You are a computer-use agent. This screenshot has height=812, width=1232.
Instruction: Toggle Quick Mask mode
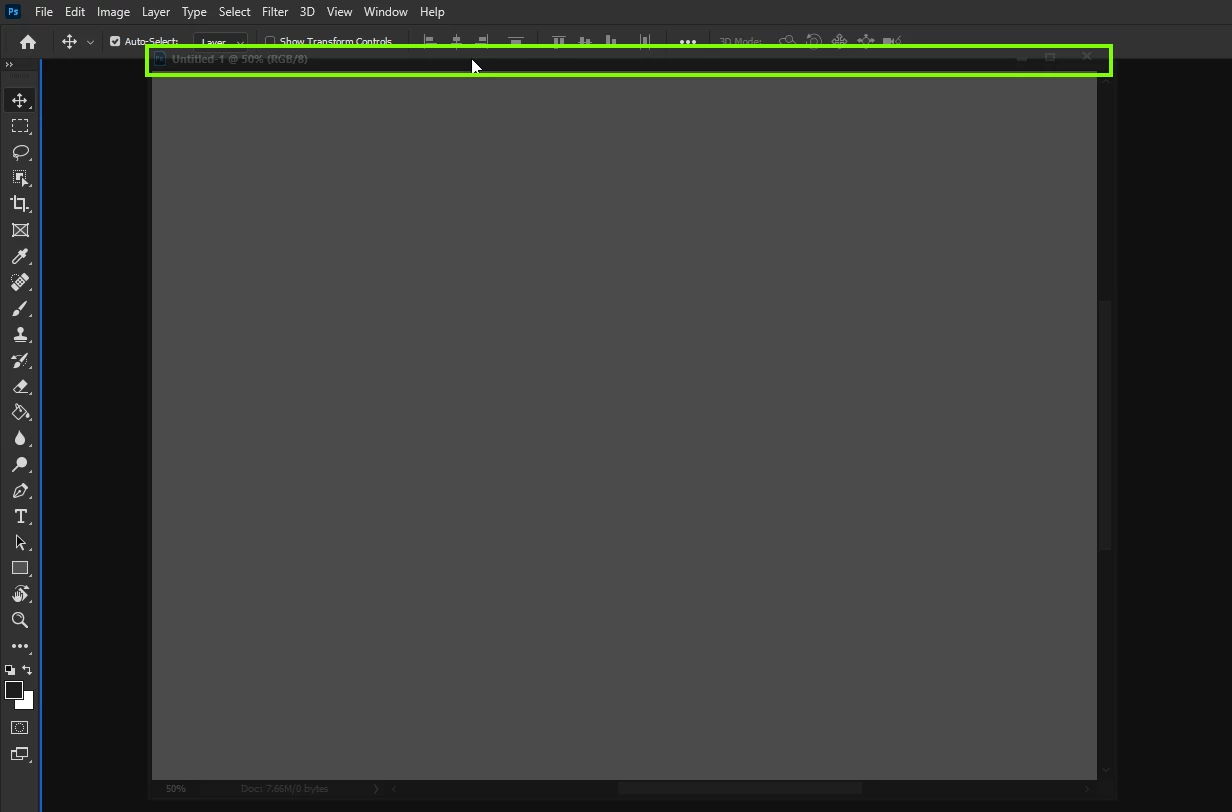[x=20, y=728]
